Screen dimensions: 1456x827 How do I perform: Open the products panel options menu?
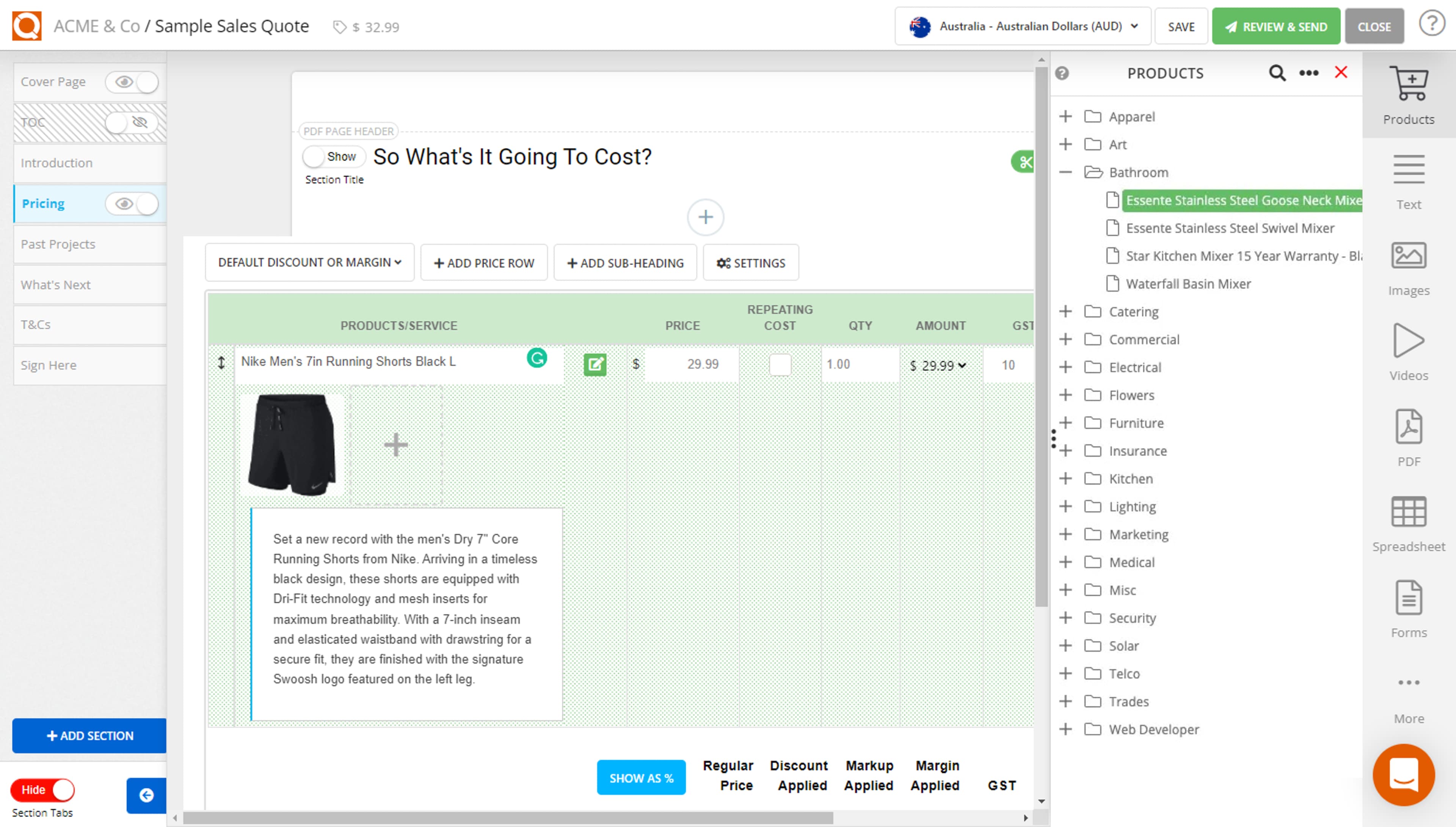1309,73
